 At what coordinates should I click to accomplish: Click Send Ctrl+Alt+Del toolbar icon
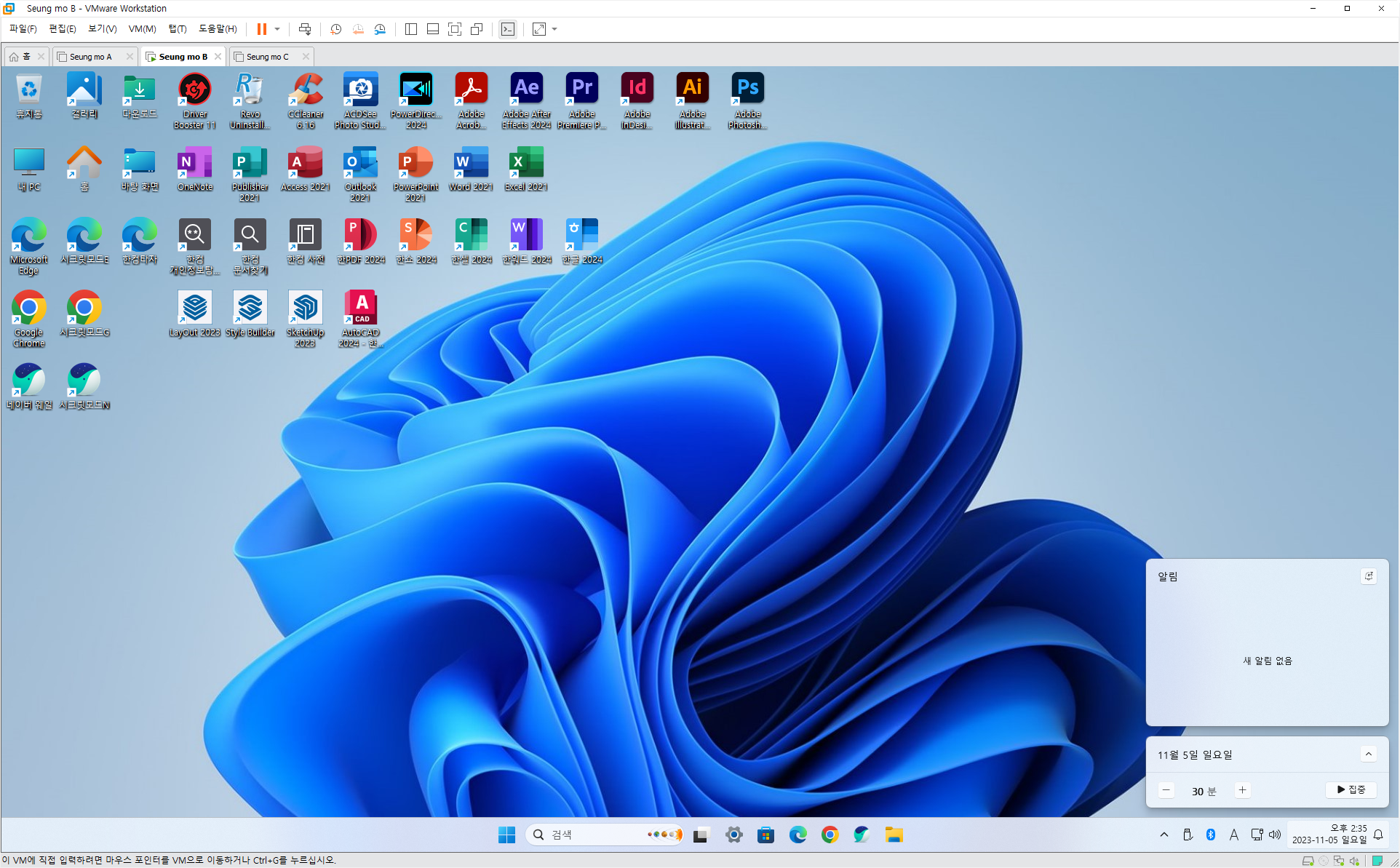[305, 29]
